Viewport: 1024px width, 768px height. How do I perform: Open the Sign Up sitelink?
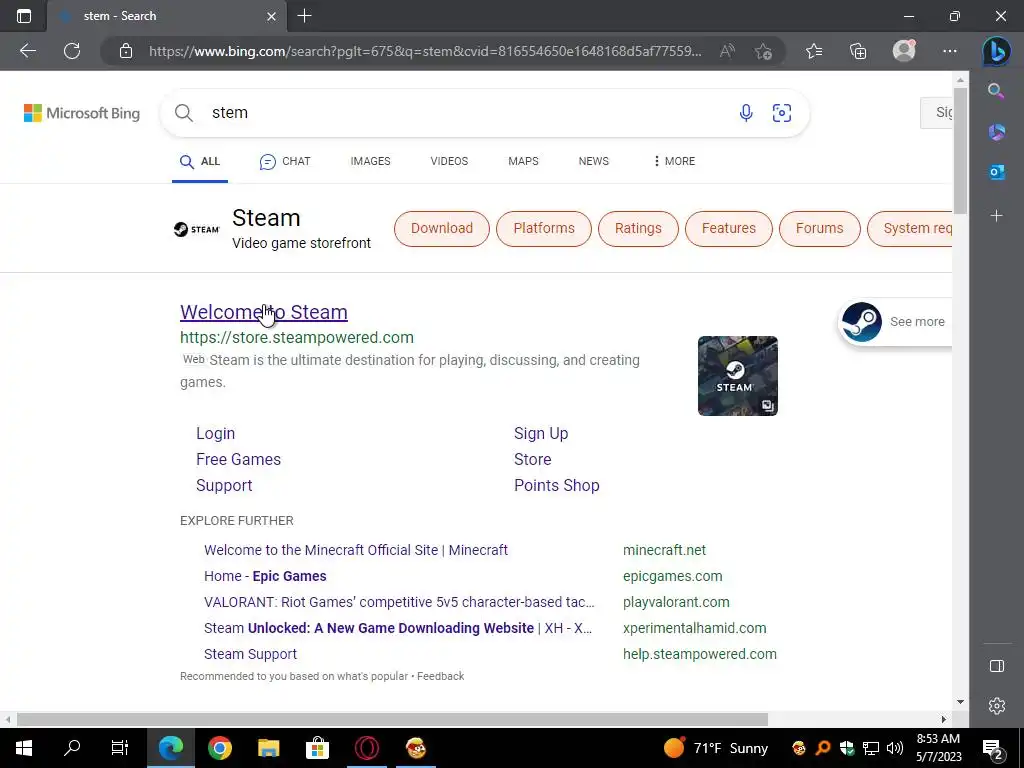click(x=541, y=434)
